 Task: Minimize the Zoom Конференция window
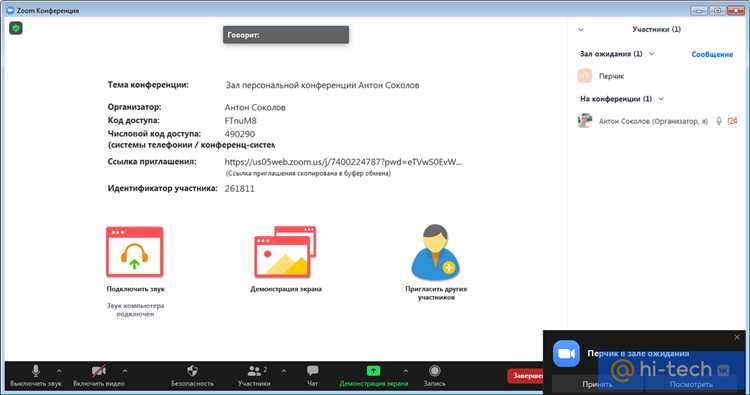[x=698, y=10]
